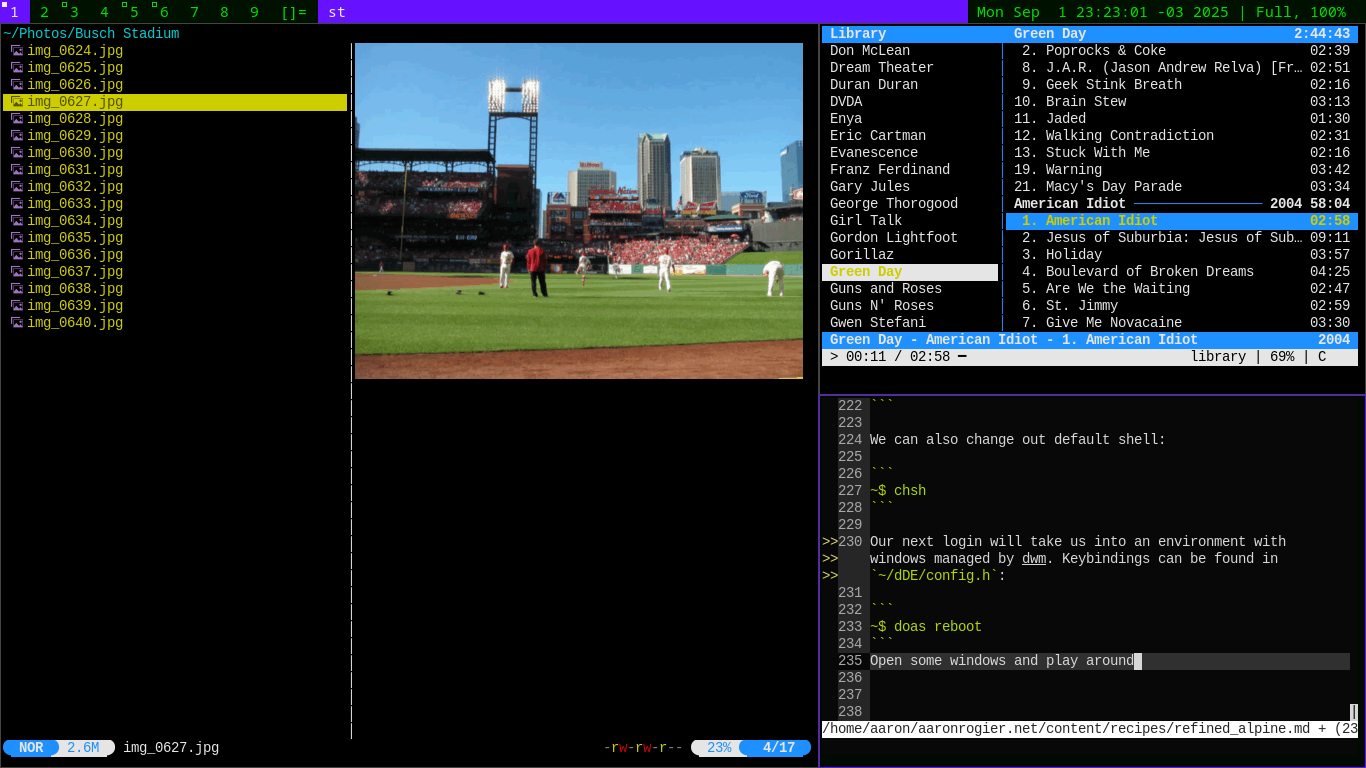This screenshot has height=768, width=1366.
Task: Click the image icon beside img_0636.jpg
Action: (x=17, y=255)
